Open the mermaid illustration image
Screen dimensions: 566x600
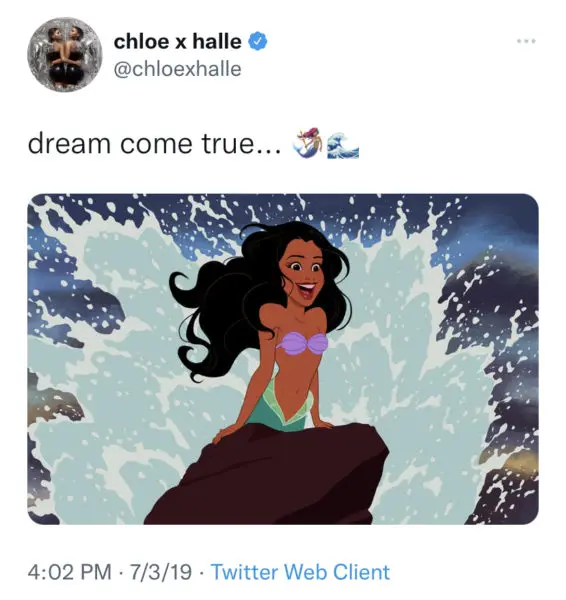coord(283,359)
